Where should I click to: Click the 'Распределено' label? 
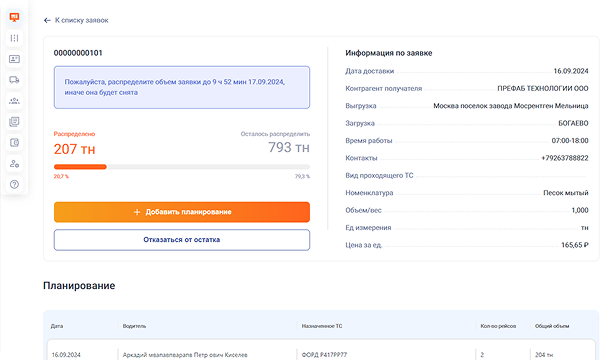74,134
